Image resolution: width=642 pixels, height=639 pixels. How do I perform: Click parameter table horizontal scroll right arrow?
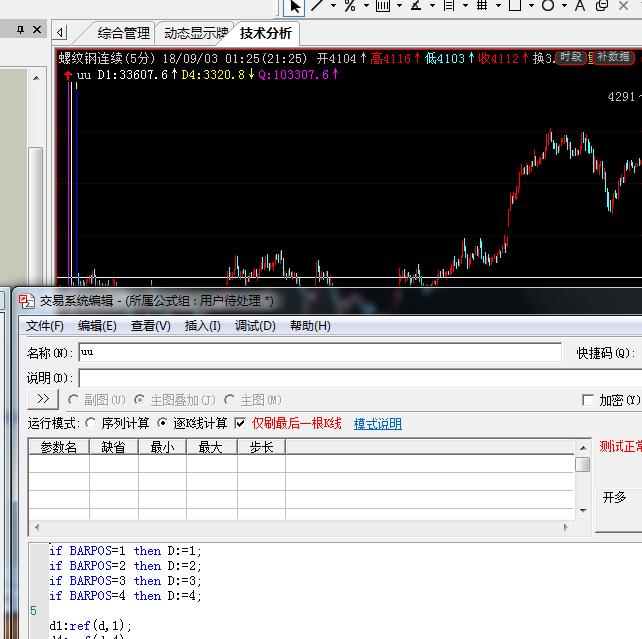(566, 527)
